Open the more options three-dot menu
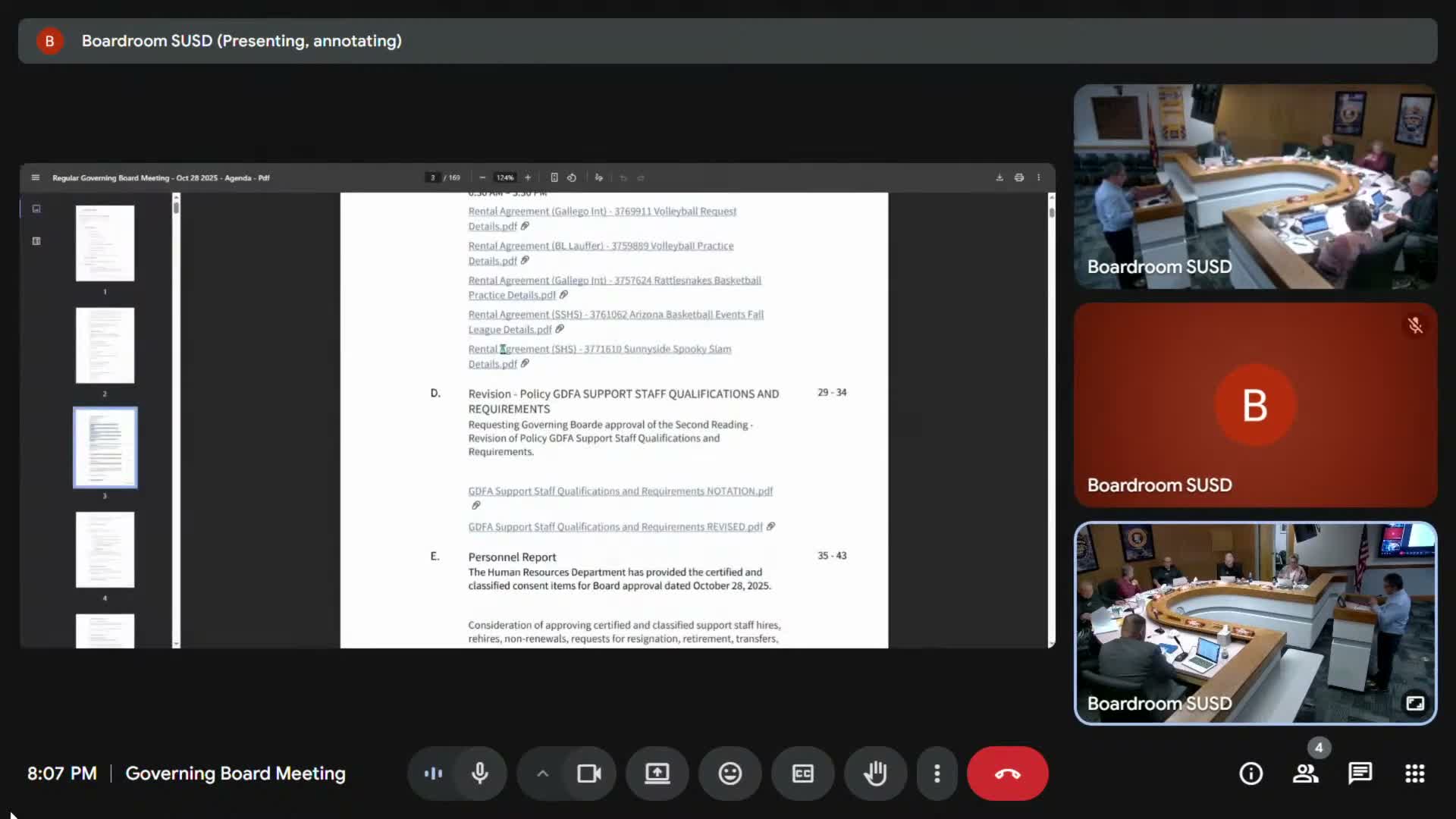 (937, 773)
